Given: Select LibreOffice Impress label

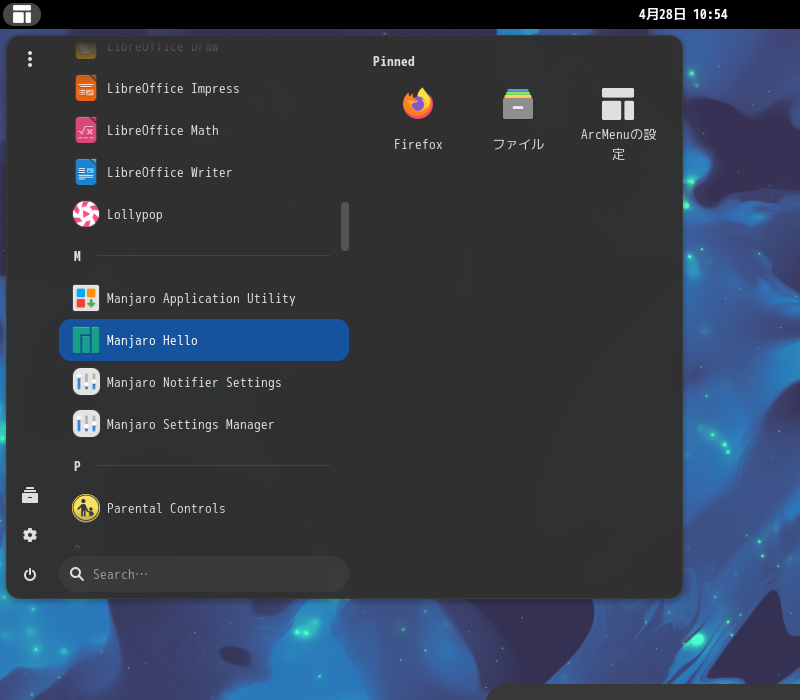Looking at the screenshot, I should [173, 89].
